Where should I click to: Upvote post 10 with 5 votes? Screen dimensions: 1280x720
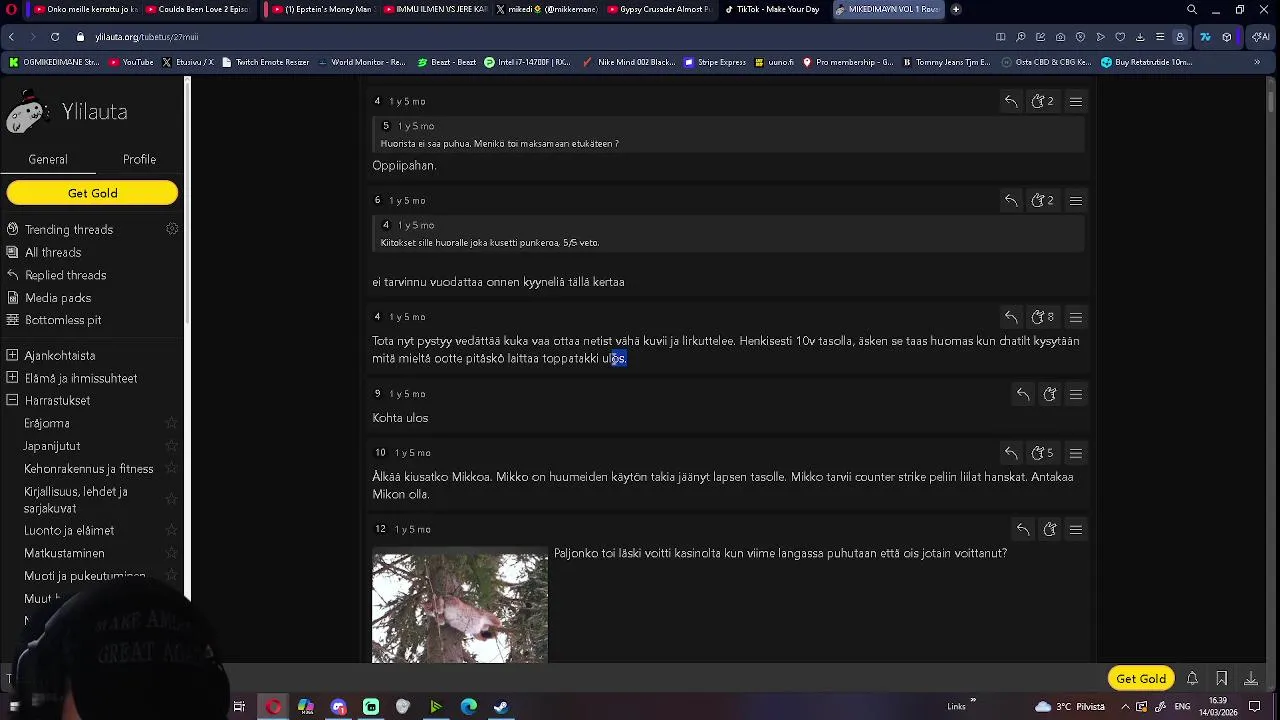tap(1042, 453)
